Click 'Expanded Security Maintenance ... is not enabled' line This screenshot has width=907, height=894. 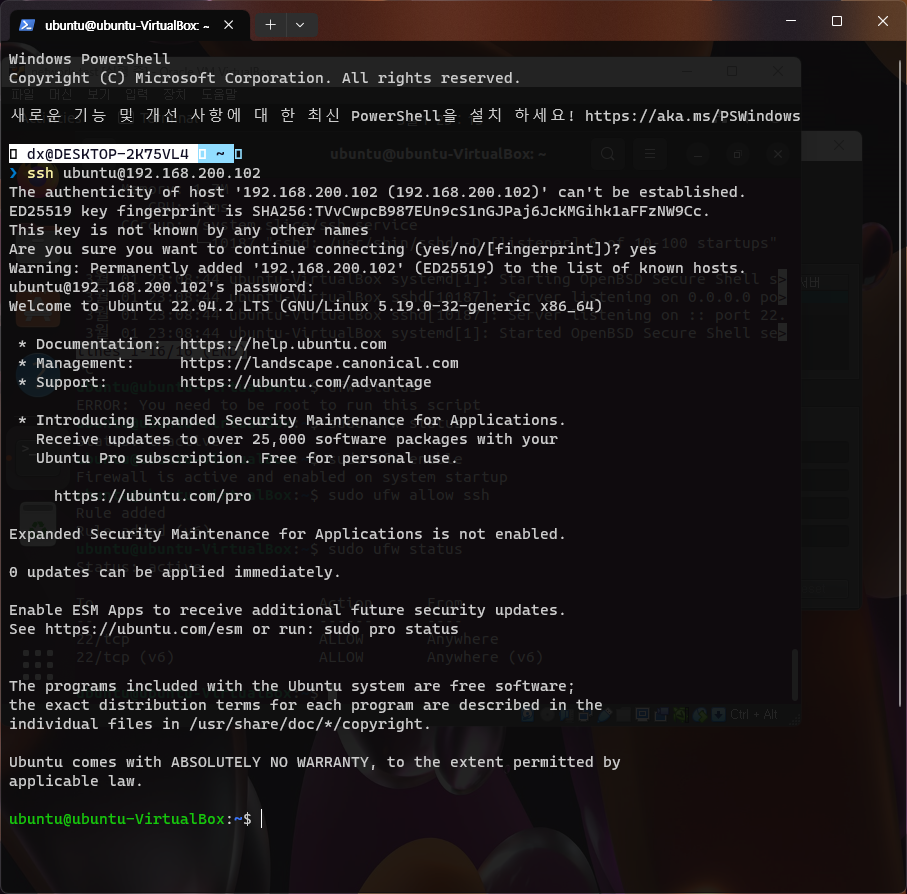287,534
